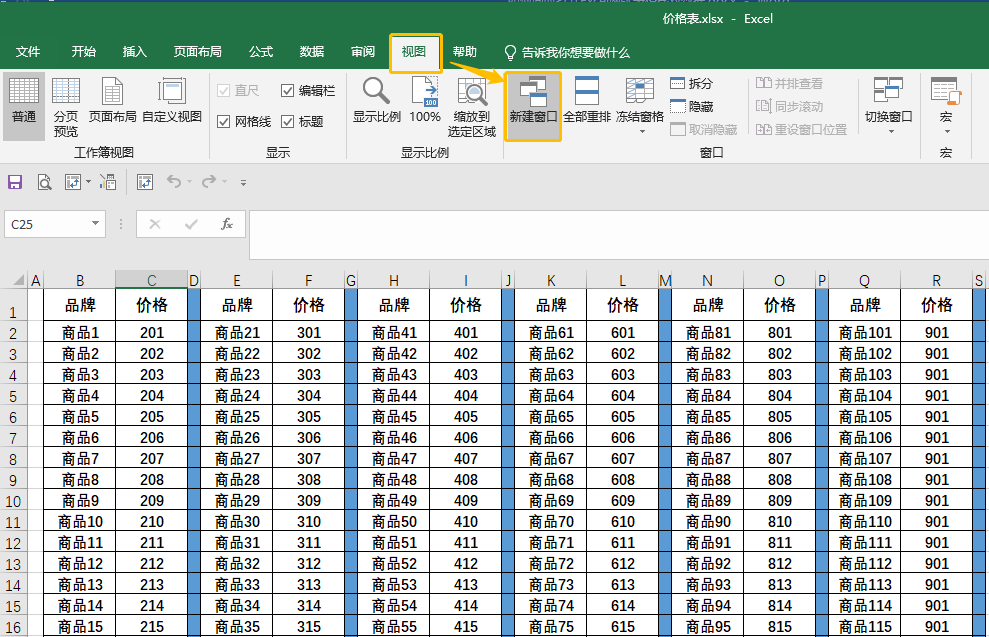Click Reset Window Position (重设窗口位置)
The width and height of the screenshot is (989, 637).
pyautogui.click(x=801, y=129)
